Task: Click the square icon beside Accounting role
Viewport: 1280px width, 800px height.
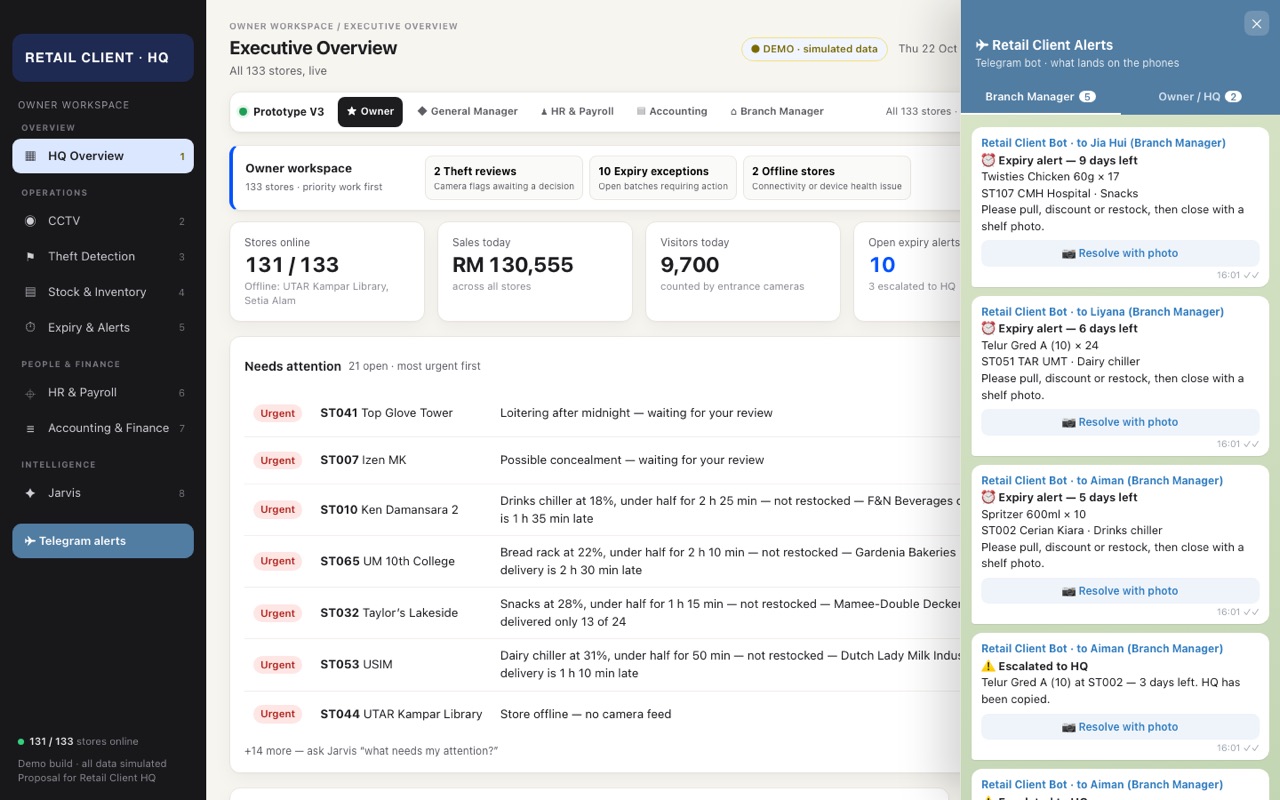Action: [641, 112]
